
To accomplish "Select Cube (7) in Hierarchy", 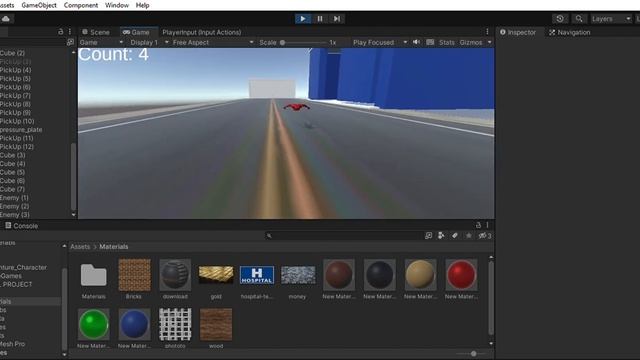I will click(12, 189).
